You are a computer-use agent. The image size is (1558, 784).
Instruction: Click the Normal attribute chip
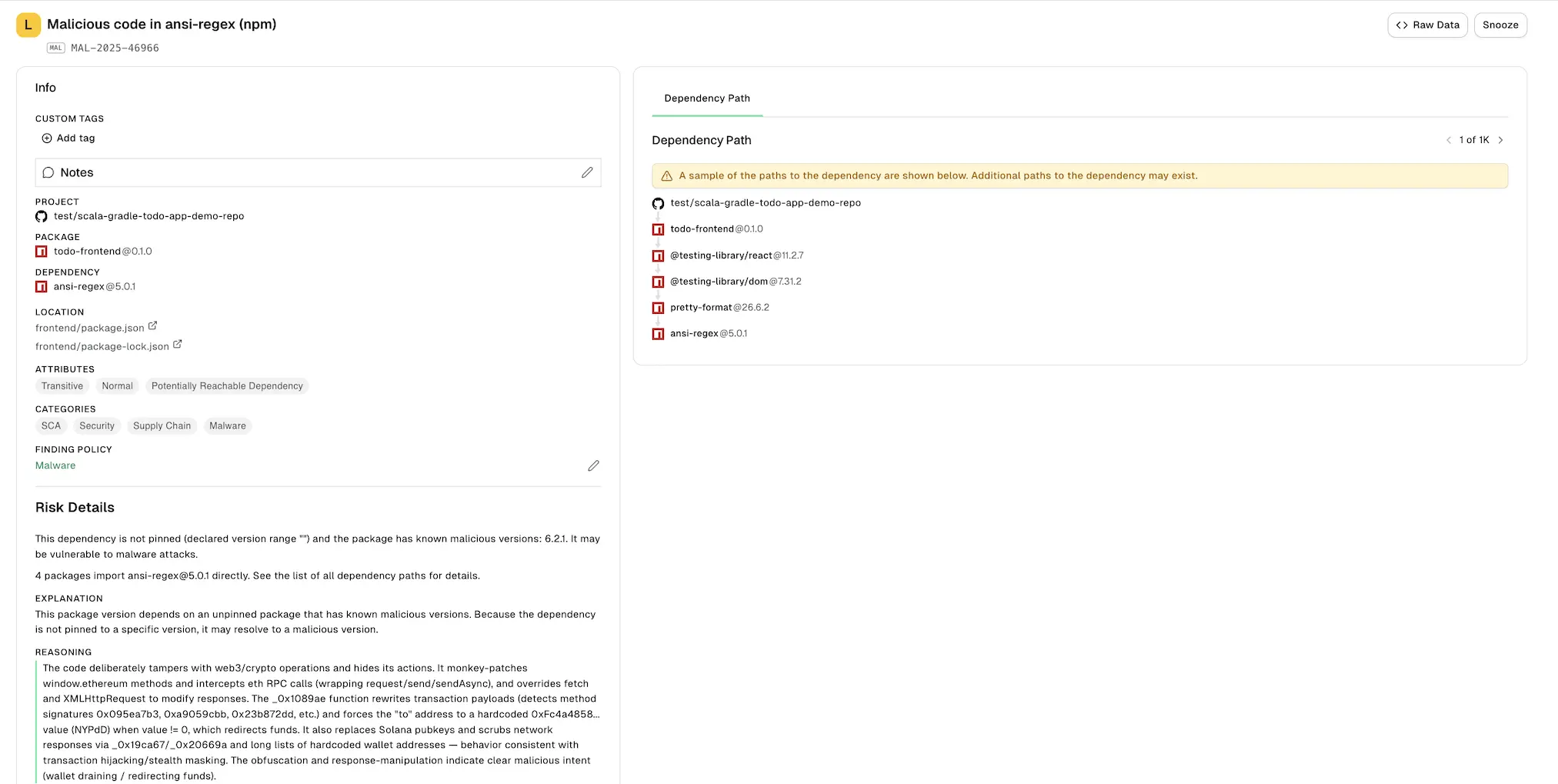click(117, 386)
